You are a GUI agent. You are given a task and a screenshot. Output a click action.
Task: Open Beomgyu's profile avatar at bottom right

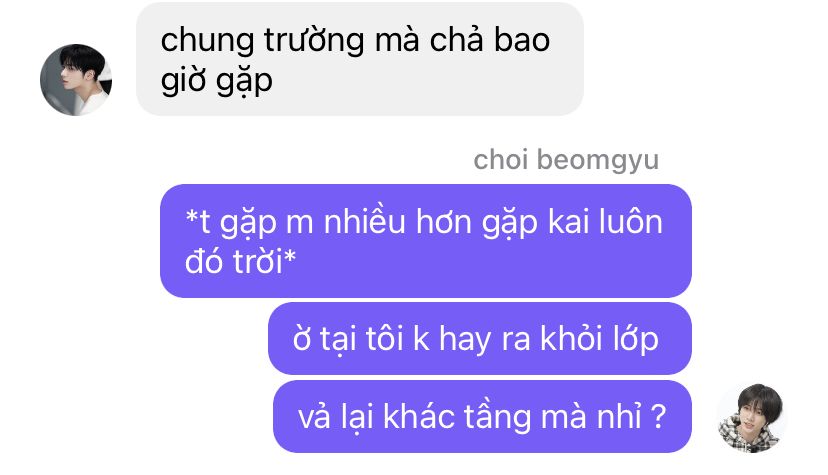[752, 418]
